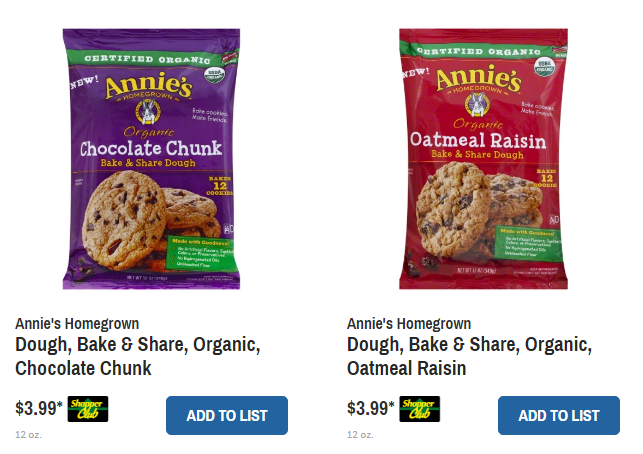Click the 12 oz. size under Chocolate Chunk
The image size is (643, 454).
coord(28,435)
